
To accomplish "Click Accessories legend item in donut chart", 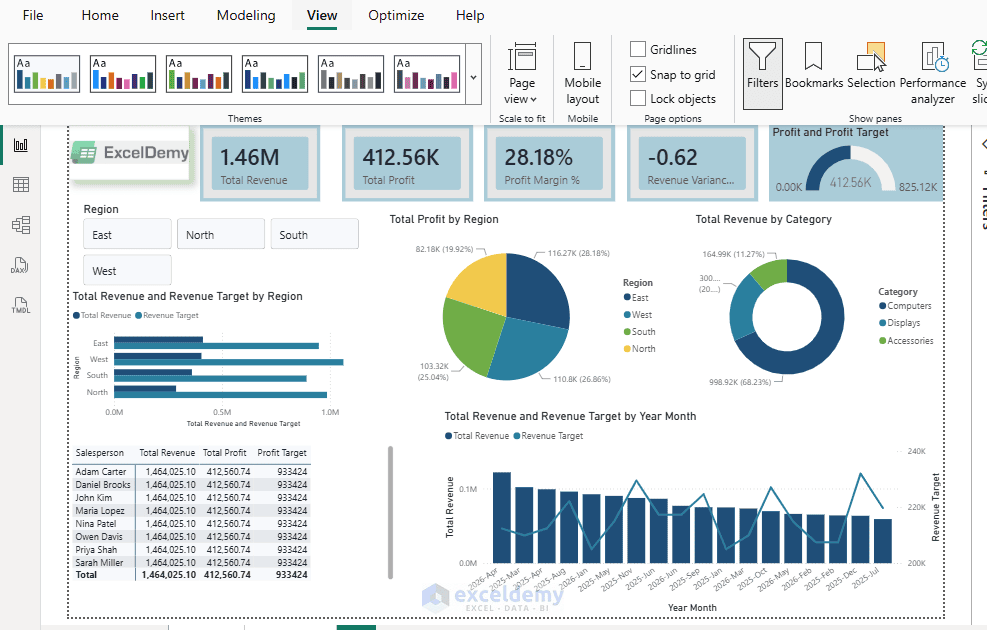I will click(906, 340).
